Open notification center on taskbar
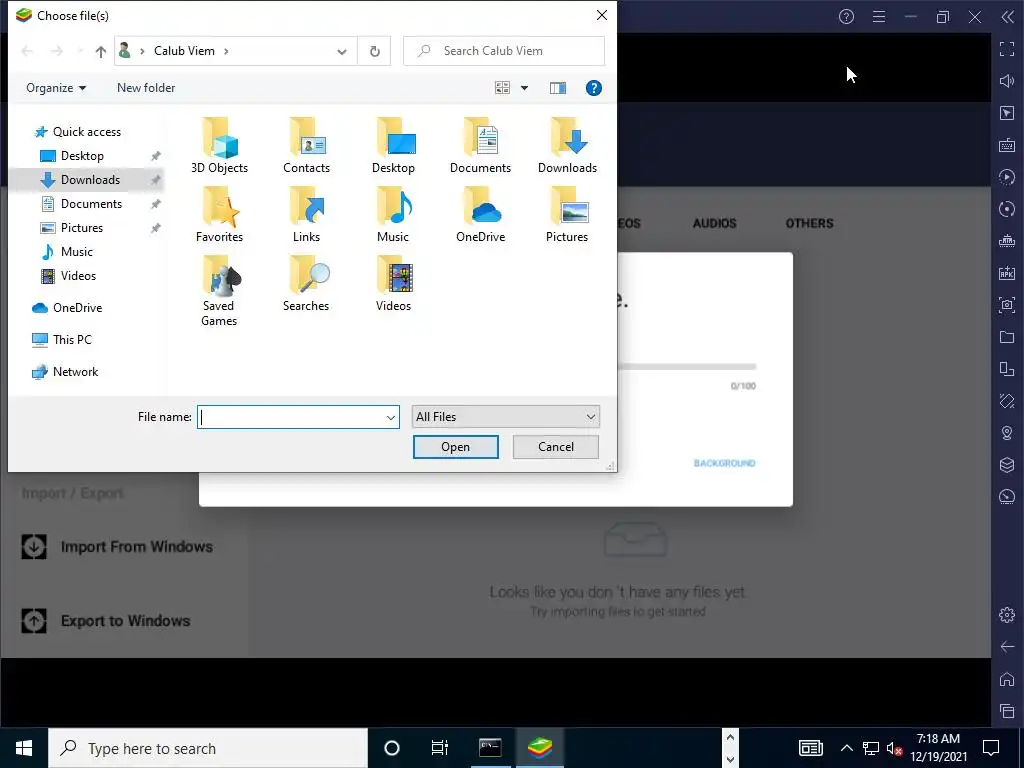 (991, 748)
